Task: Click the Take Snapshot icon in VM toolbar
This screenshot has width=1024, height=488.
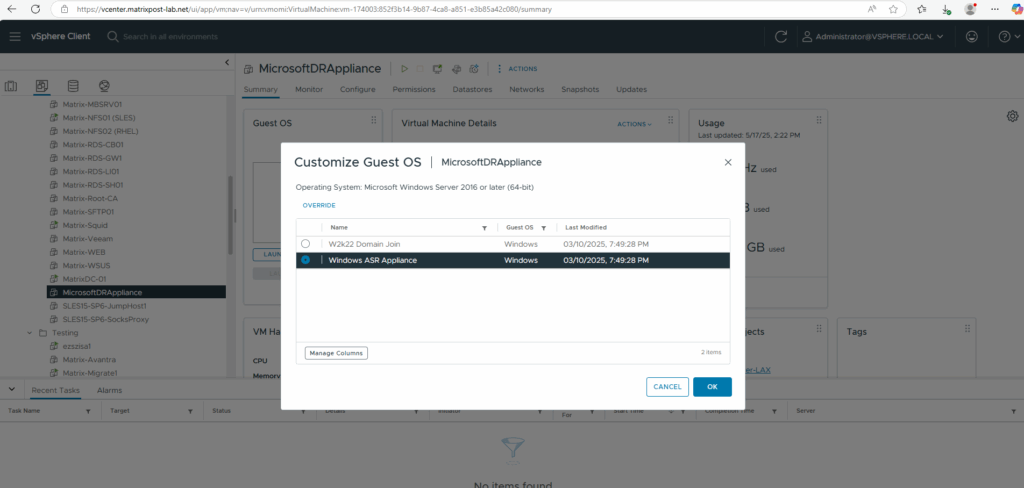Action: coord(475,69)
